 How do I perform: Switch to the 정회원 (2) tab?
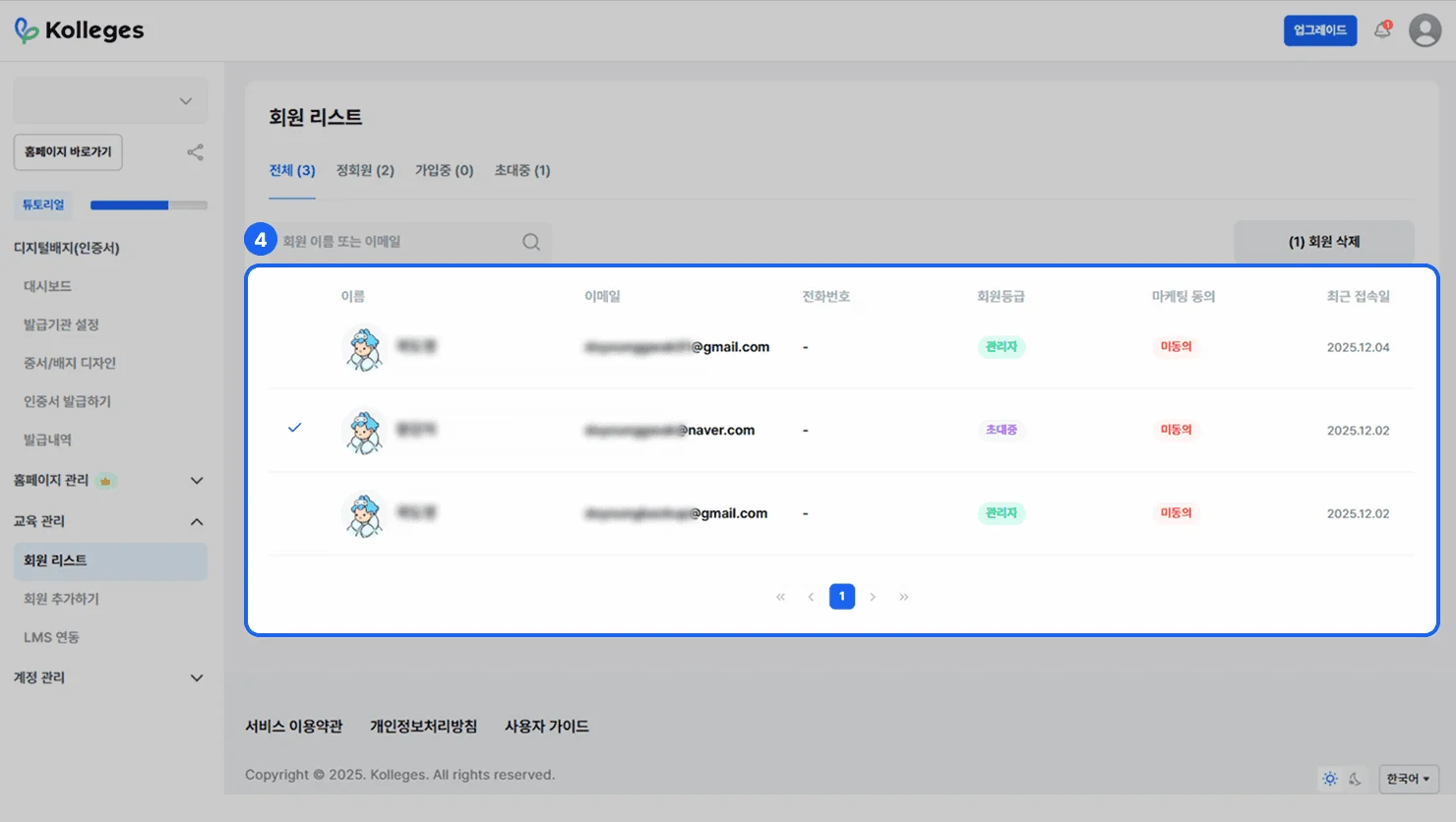(365, 170)
